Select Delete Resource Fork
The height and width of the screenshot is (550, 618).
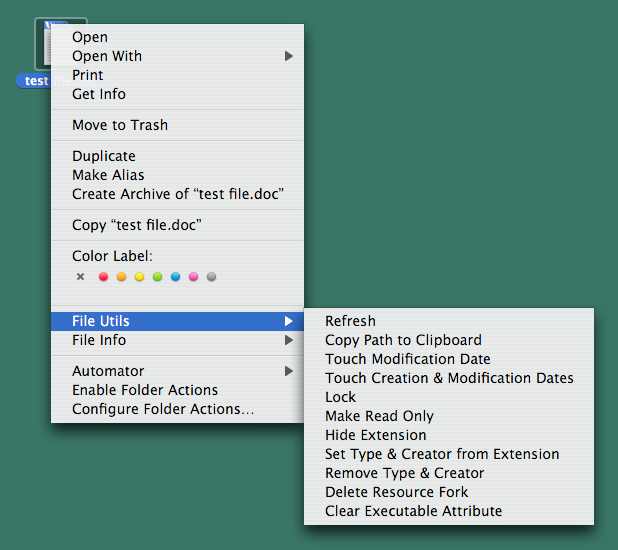click(396, 492)
